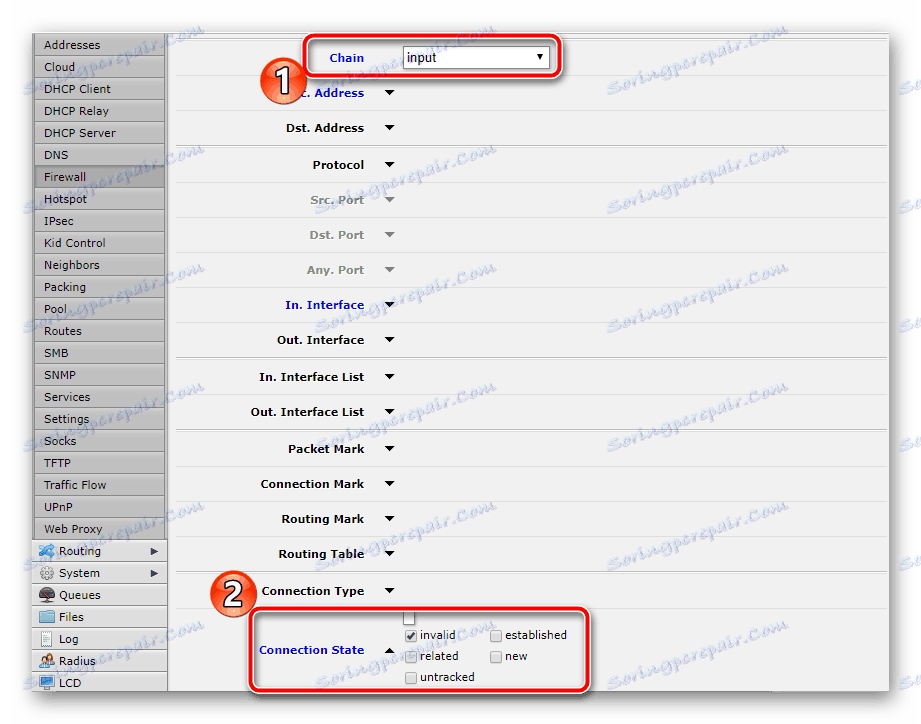Open the Neighbors menu item
The height and width of the screenshot is (724, 921).
point(99,265)
